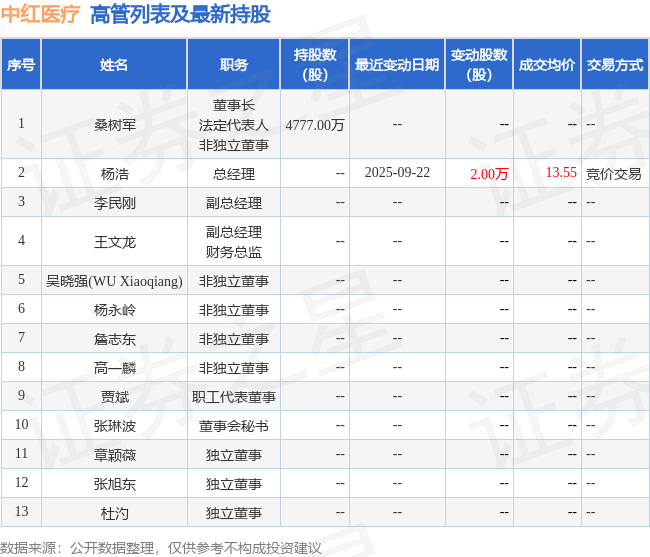Screen dimensions: 650x557
Task: Click the 董事会秘书 cell
Action: [x=234, y=426]
